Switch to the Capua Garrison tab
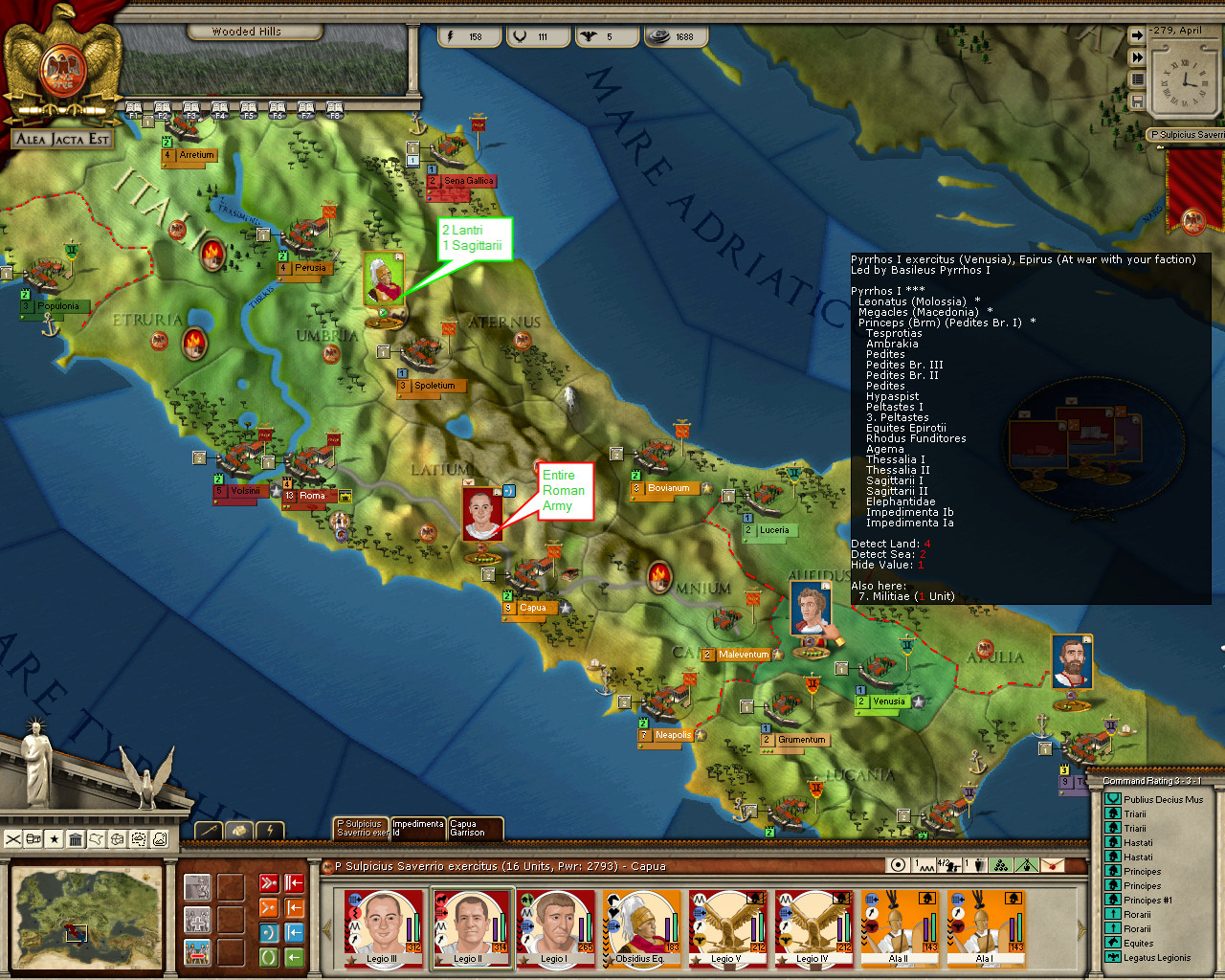This screenshot has width=1225, height=980. pos(475,828)
